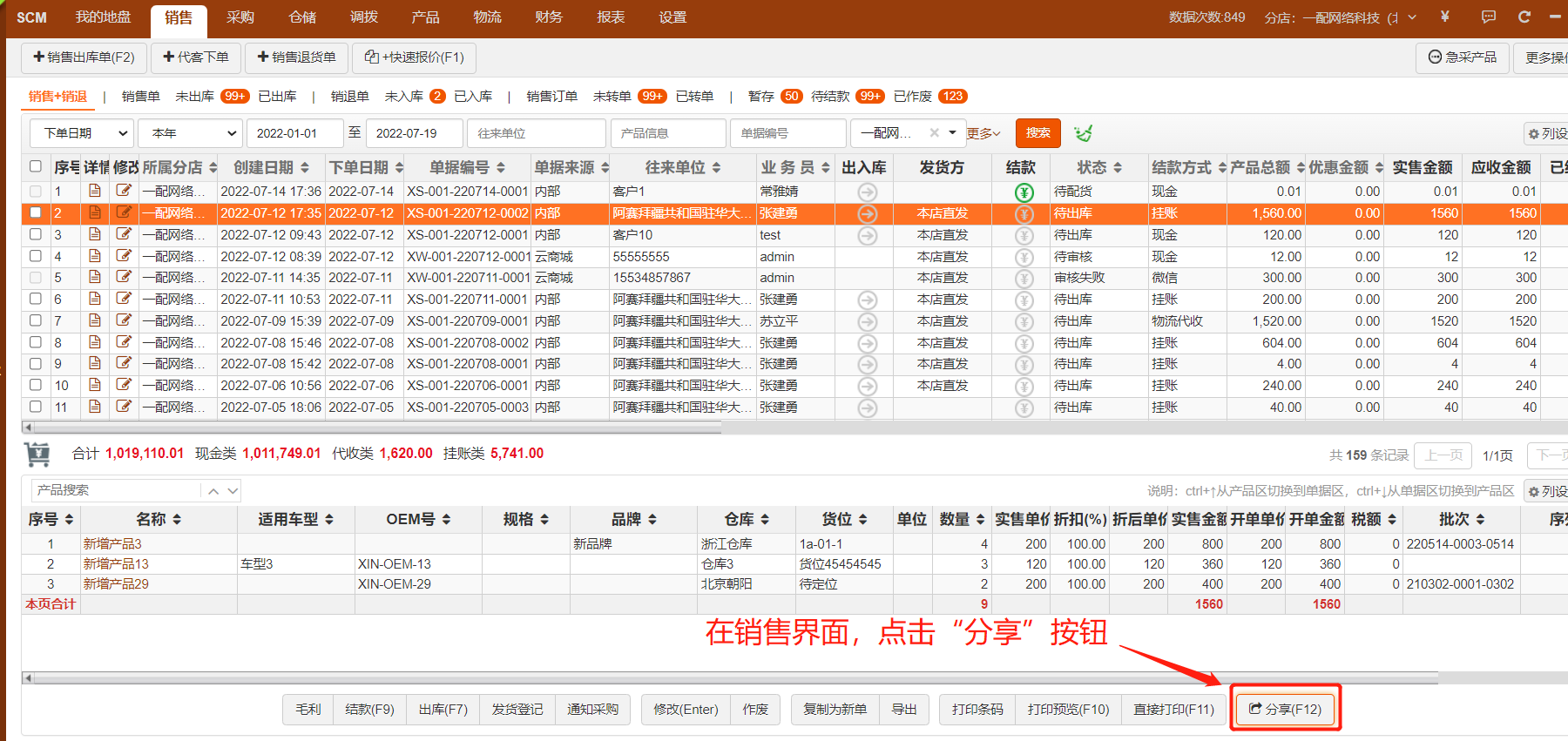Click stock-out arrow icon for row 1
1568x741 pixels.
coord(868,192)
